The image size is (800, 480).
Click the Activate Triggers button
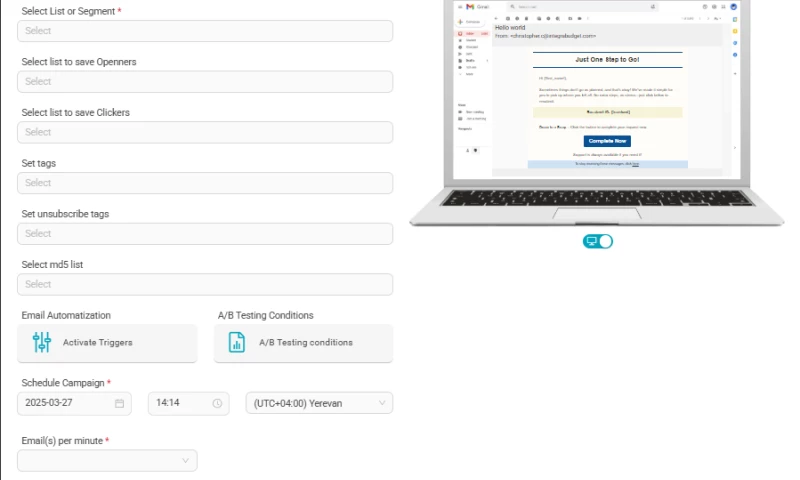click(107, 343)
